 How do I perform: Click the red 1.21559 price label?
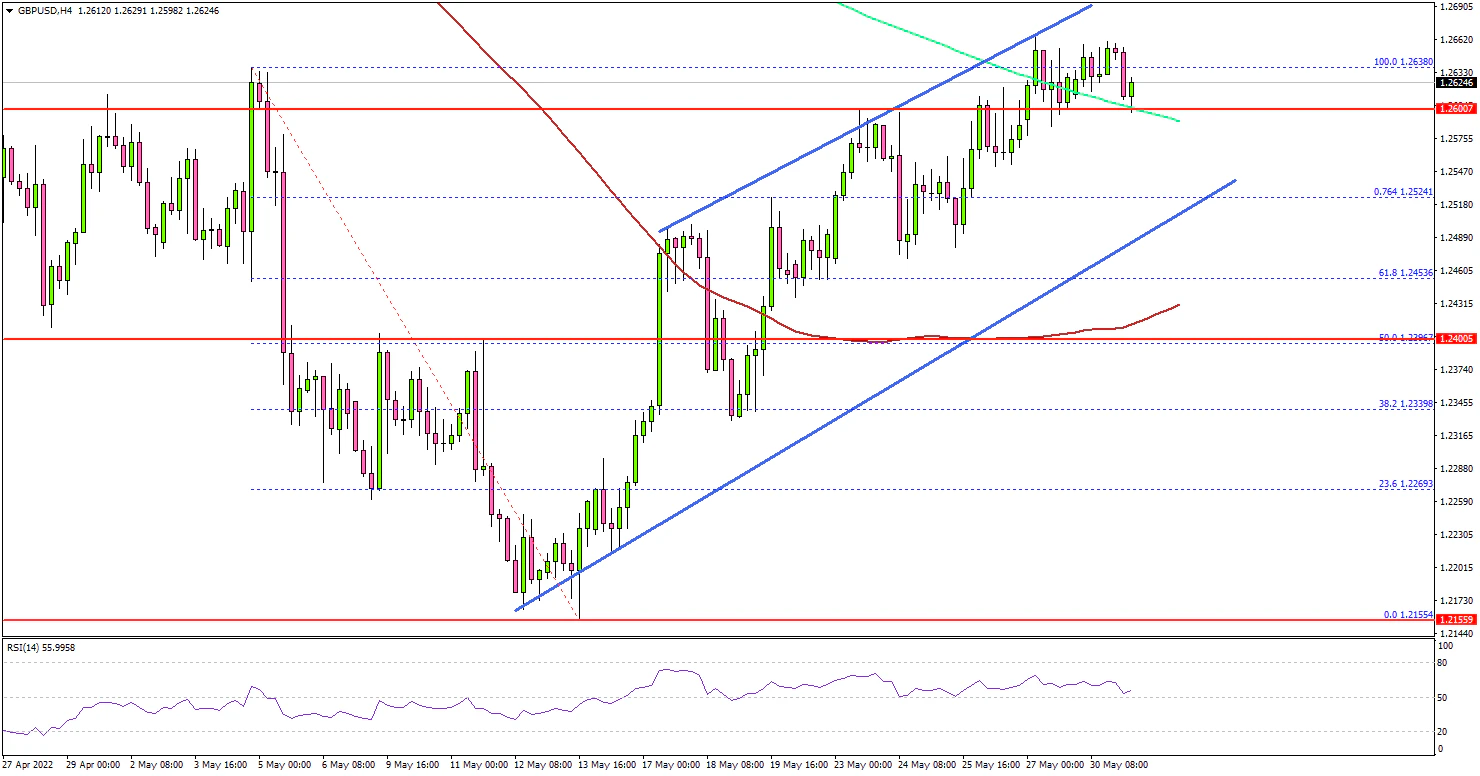coord(1457,620)
